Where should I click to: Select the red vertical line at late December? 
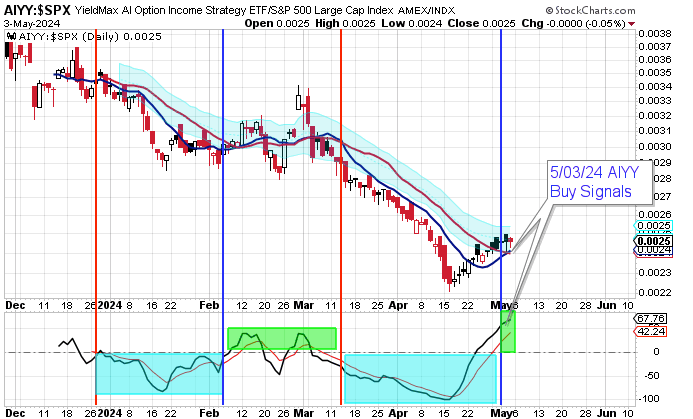[96, 200]
